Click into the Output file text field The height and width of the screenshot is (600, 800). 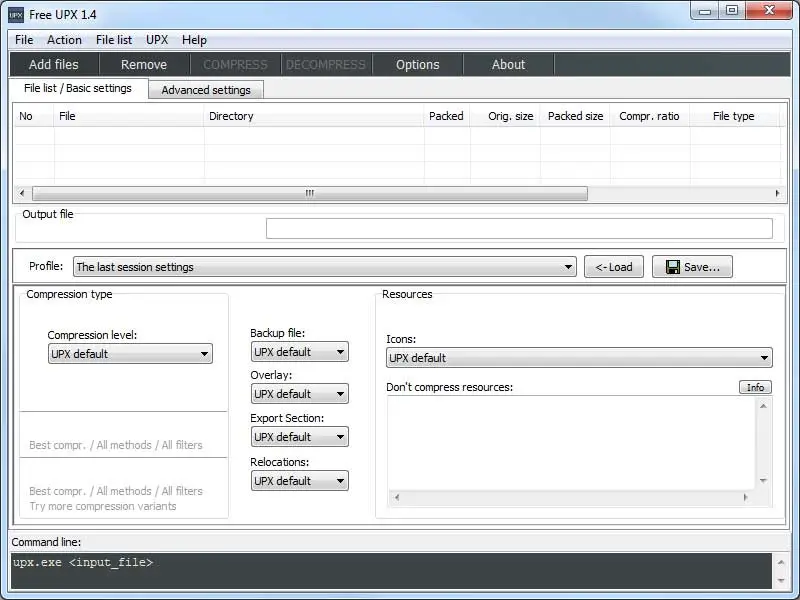pyautogui.click(x=519, y=229)
